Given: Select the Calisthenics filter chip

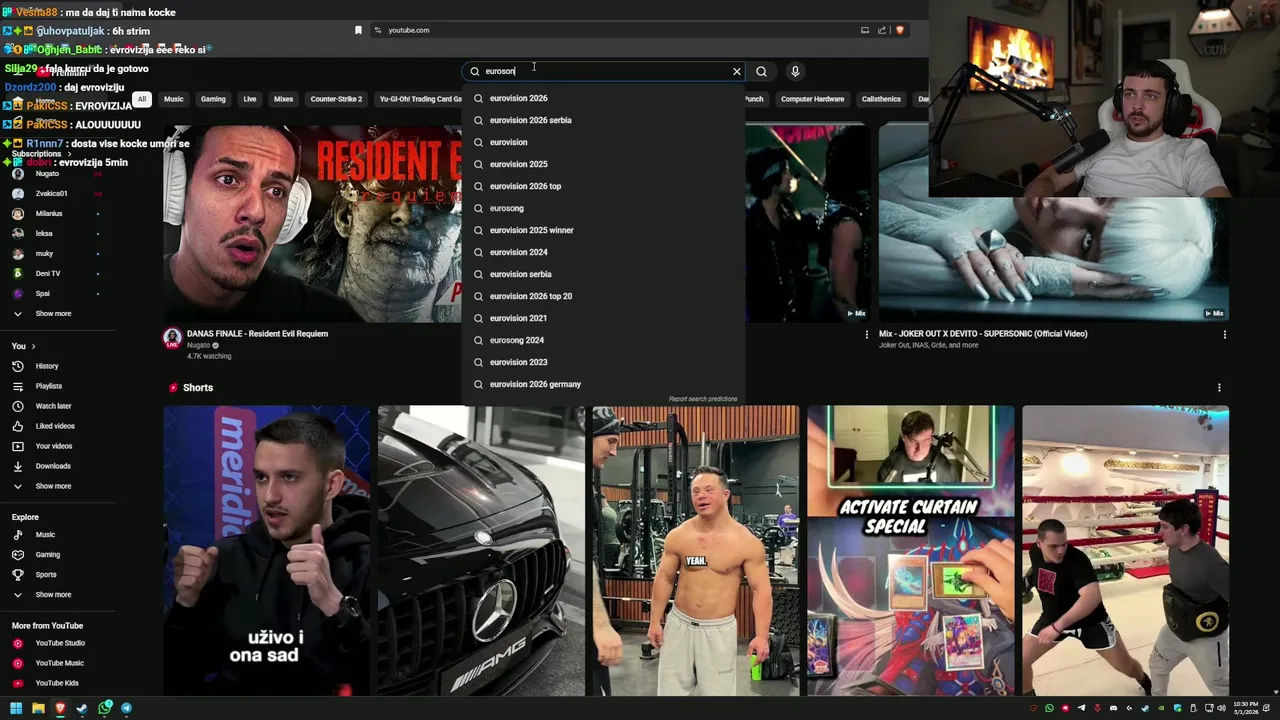Looking at the screenshot, I should [881, 99].
